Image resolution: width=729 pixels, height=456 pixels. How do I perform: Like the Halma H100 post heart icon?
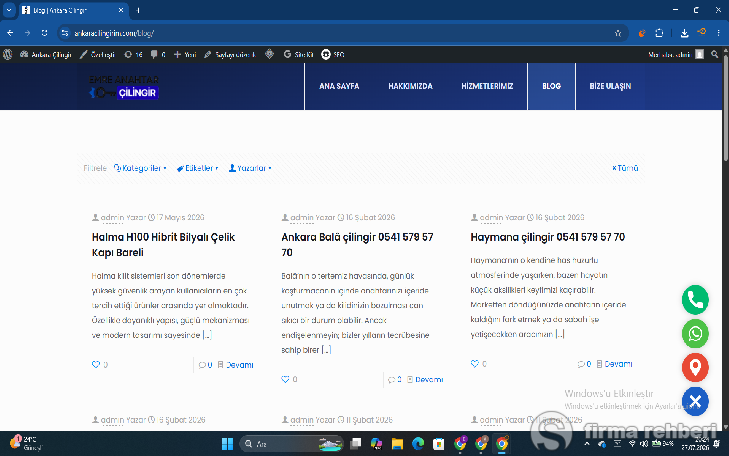tap(96, 364)
